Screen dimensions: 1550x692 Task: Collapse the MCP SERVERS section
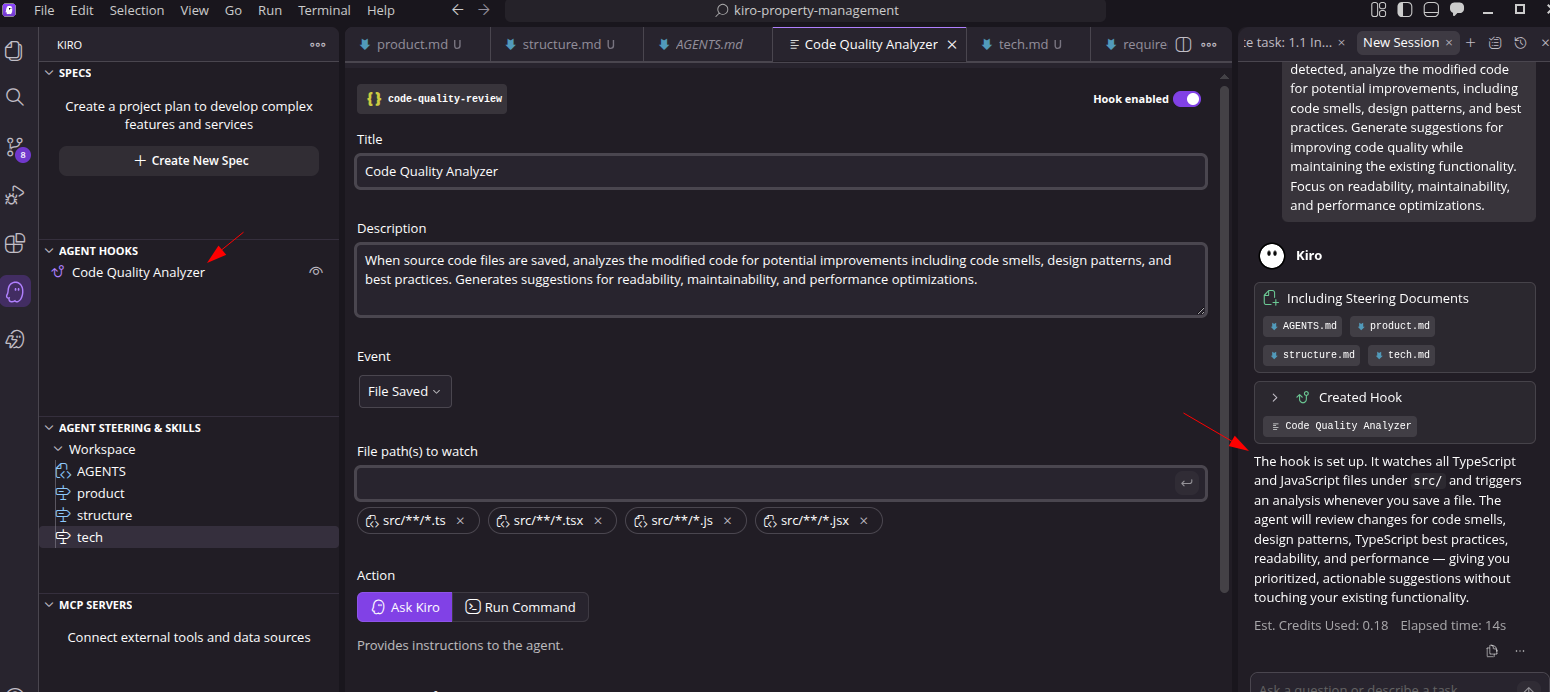[49, 605]
